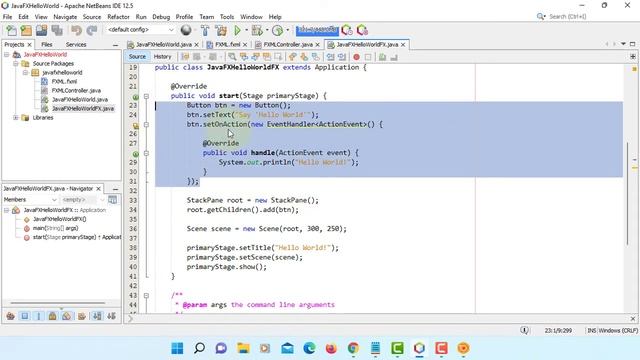
Task: Select main(String[] args) in Navigator
Action: click(x=56, y=228)
